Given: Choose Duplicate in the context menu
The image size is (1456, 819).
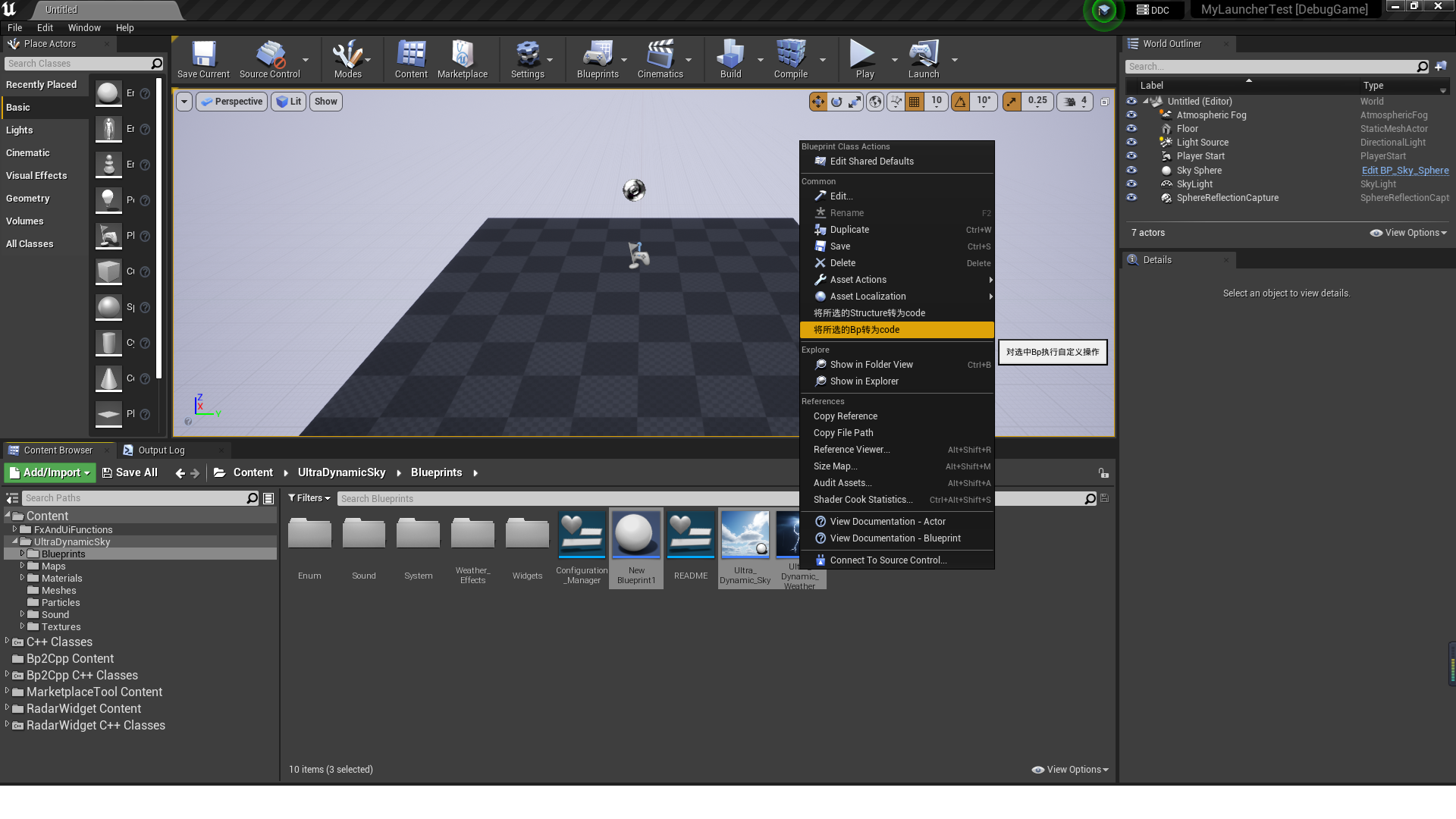Looking at the screenshot, I should coord(896,230).
